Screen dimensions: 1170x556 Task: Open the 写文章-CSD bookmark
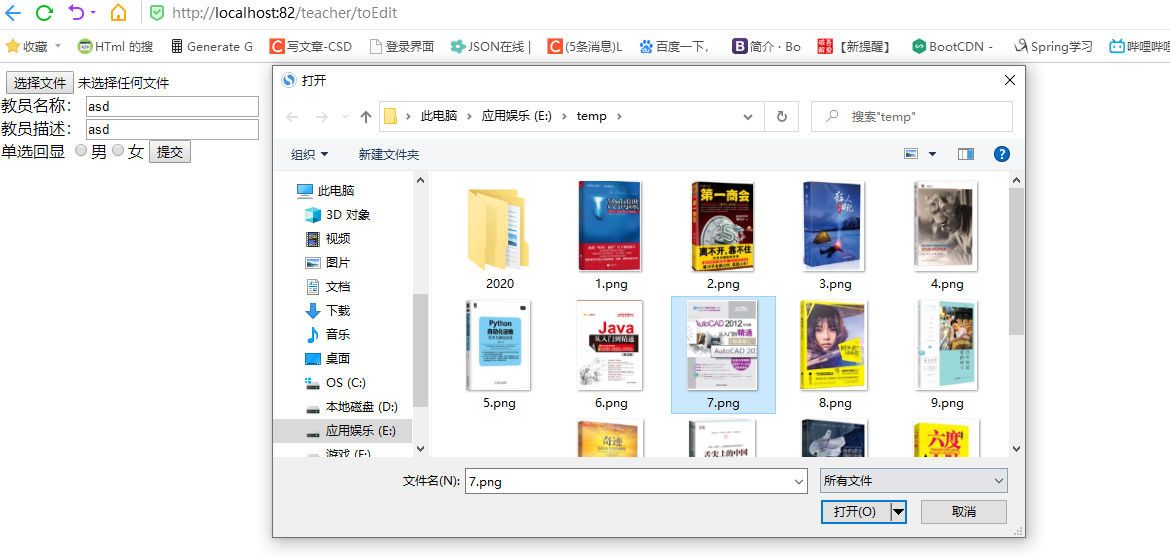[310, 46]
